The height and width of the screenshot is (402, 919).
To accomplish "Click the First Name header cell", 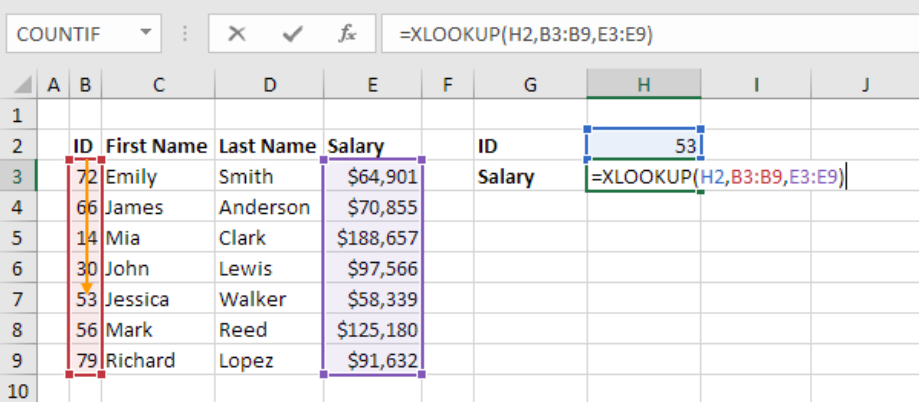I will (158, 145).
